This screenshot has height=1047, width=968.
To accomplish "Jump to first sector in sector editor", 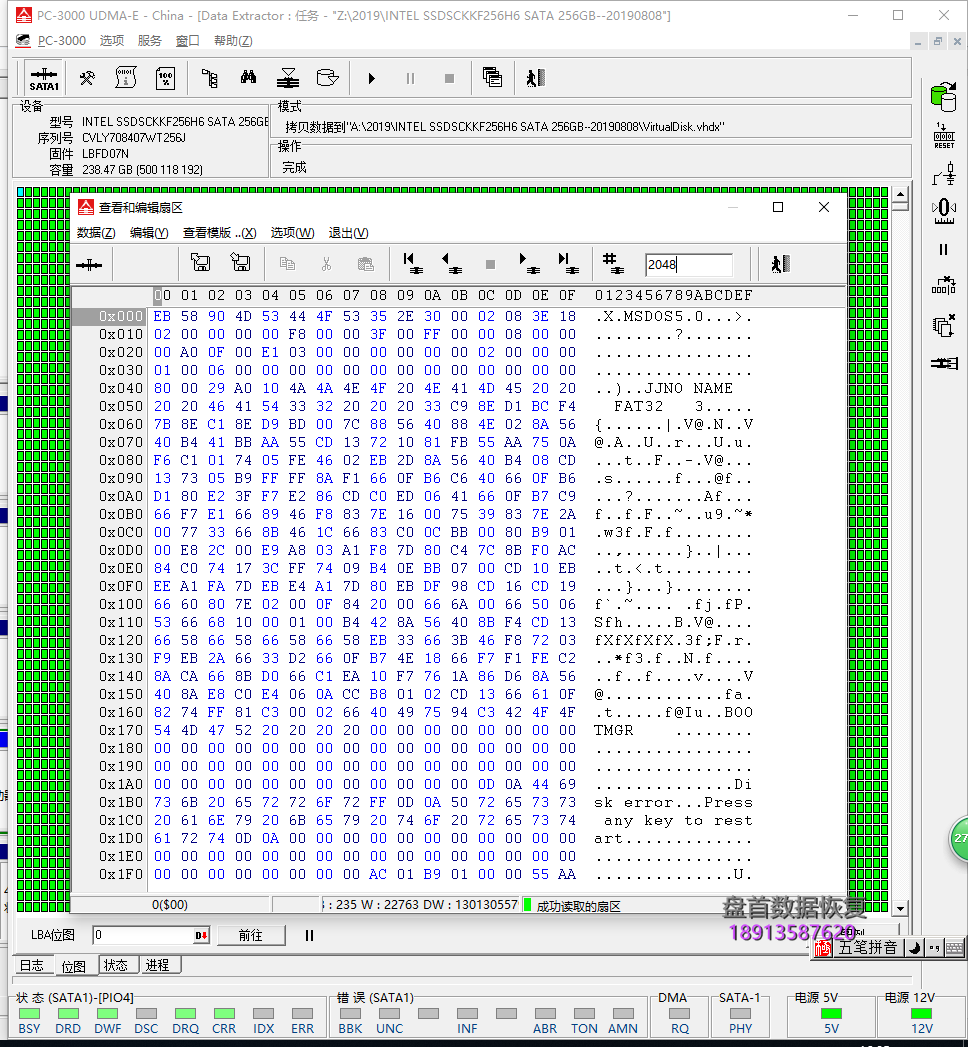I will (410, 264).
